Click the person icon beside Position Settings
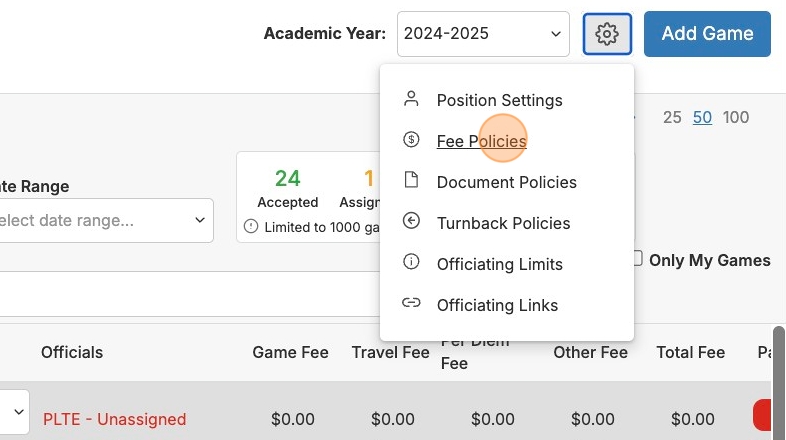The width and height of the screenshot is (786, 440). coord(411,99)
